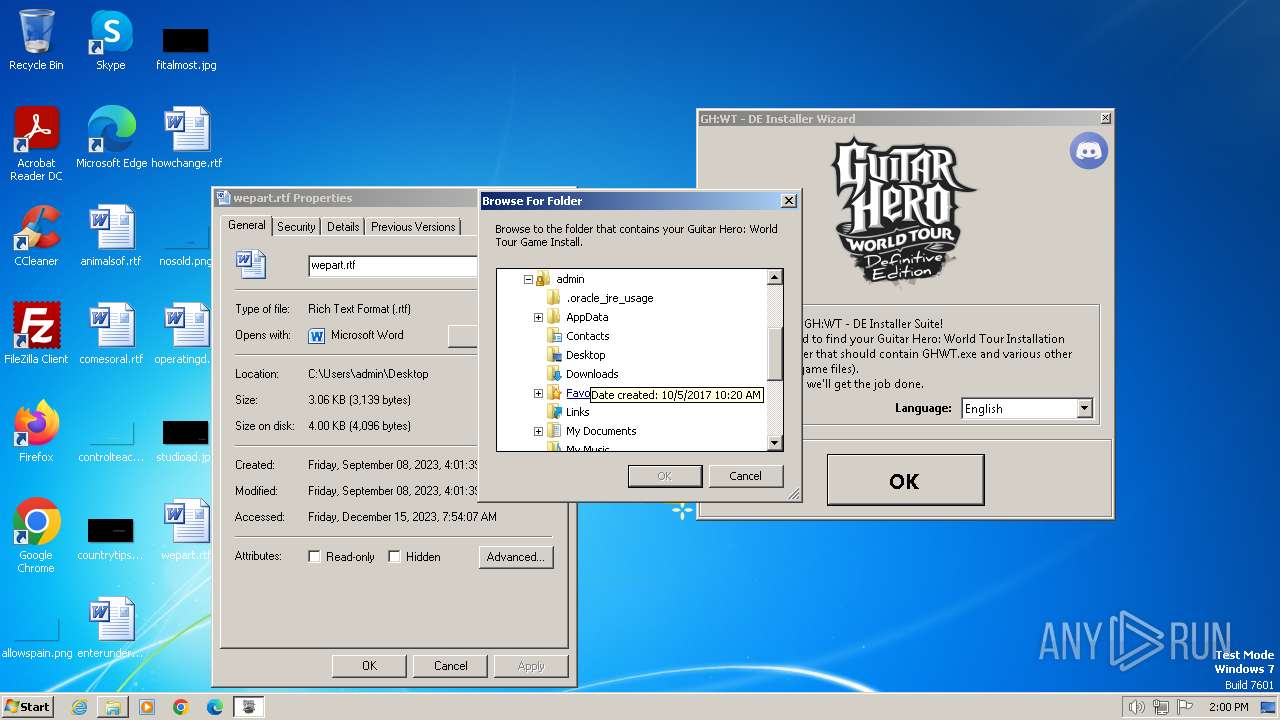Click folder tree scroll down arrow
The image size is (1280, 720).
coord(774,442)
